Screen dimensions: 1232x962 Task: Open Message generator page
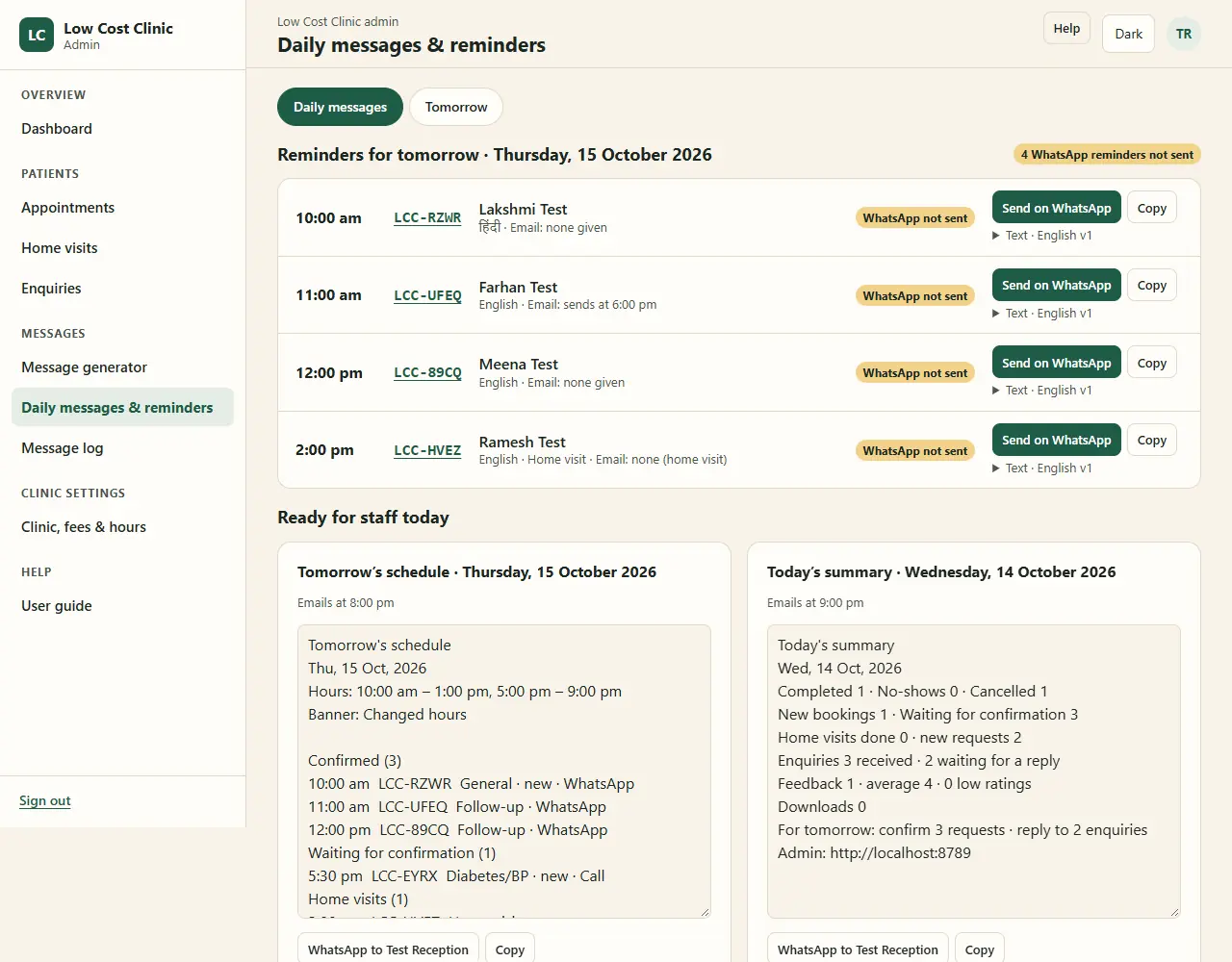122,367
